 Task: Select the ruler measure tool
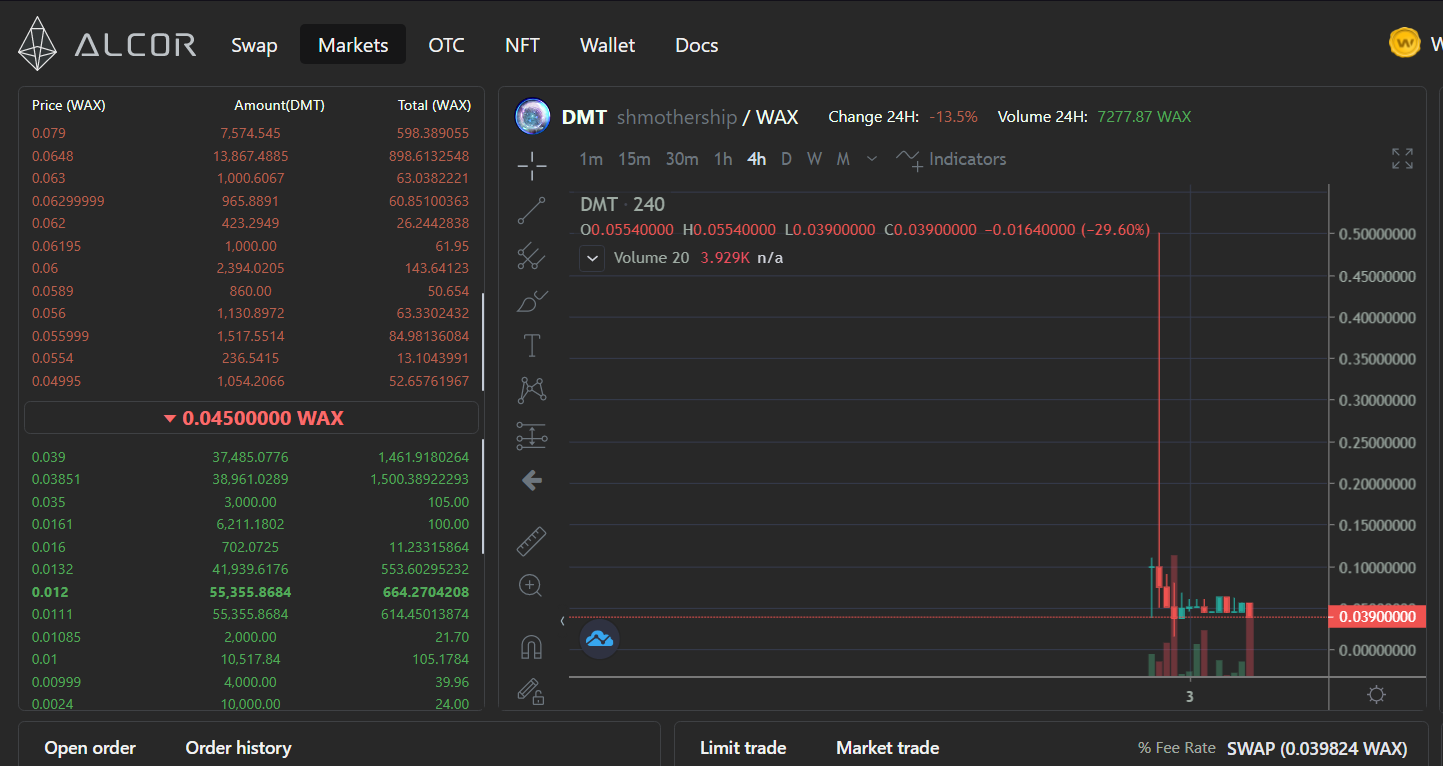tap(532, 541)
